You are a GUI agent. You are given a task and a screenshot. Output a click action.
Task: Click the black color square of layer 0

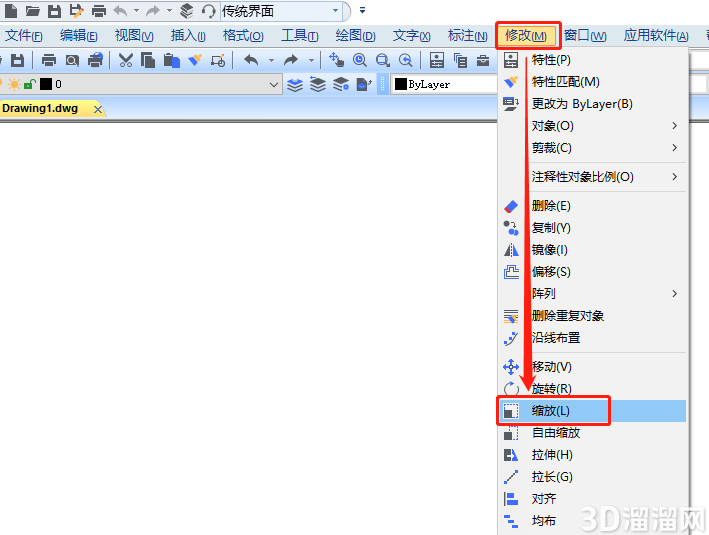[x=46, y=84]
